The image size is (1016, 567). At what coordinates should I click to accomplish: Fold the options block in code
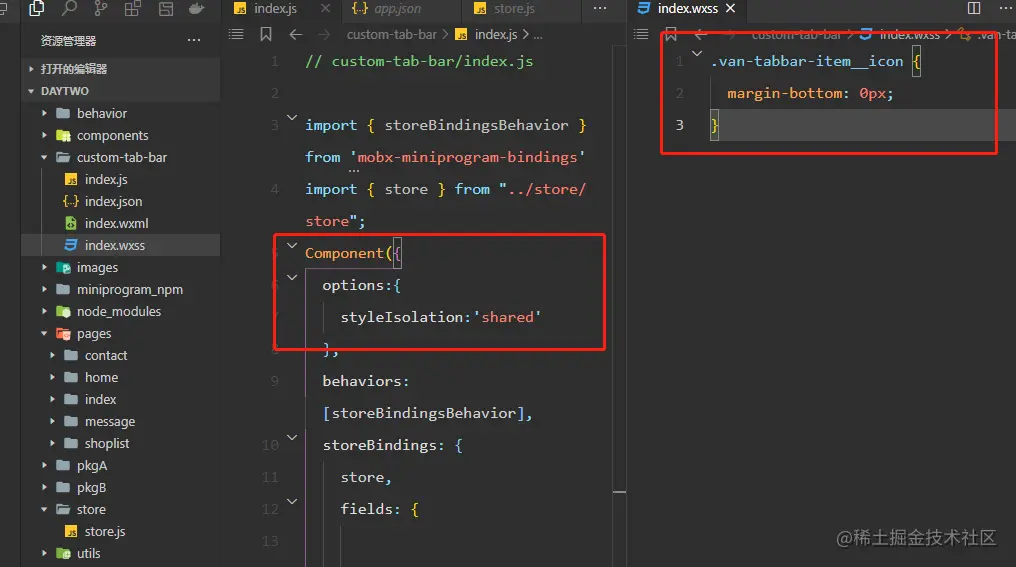click(x=292, y=277)
